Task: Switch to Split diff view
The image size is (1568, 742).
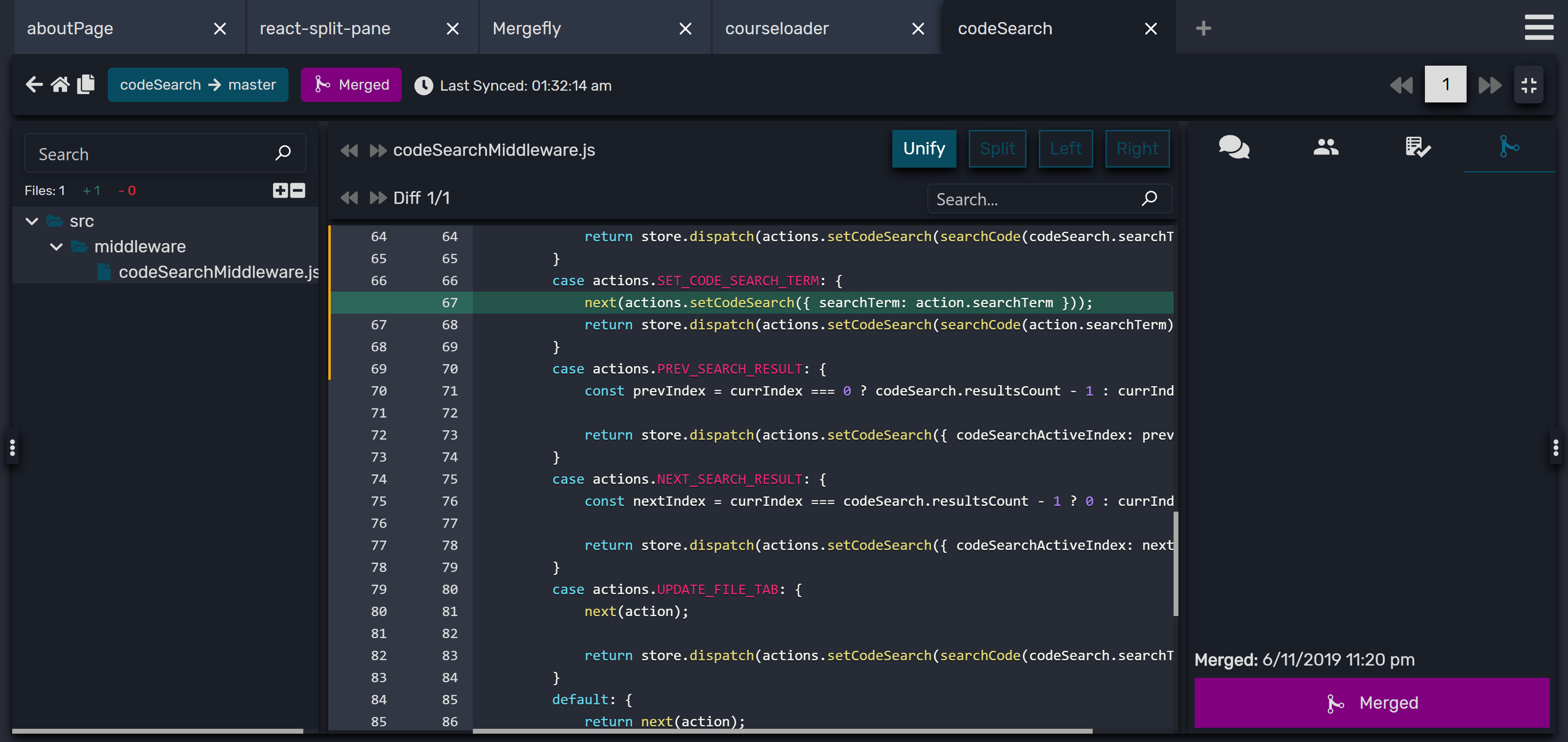Action: coord(997,148)
